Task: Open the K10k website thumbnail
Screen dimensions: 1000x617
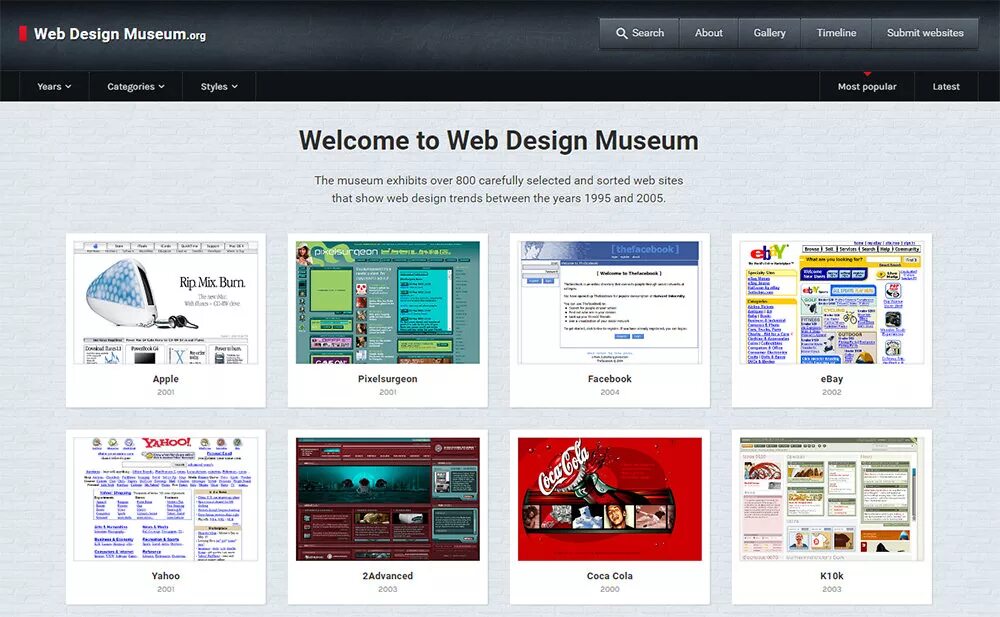Action: (832, 499)
